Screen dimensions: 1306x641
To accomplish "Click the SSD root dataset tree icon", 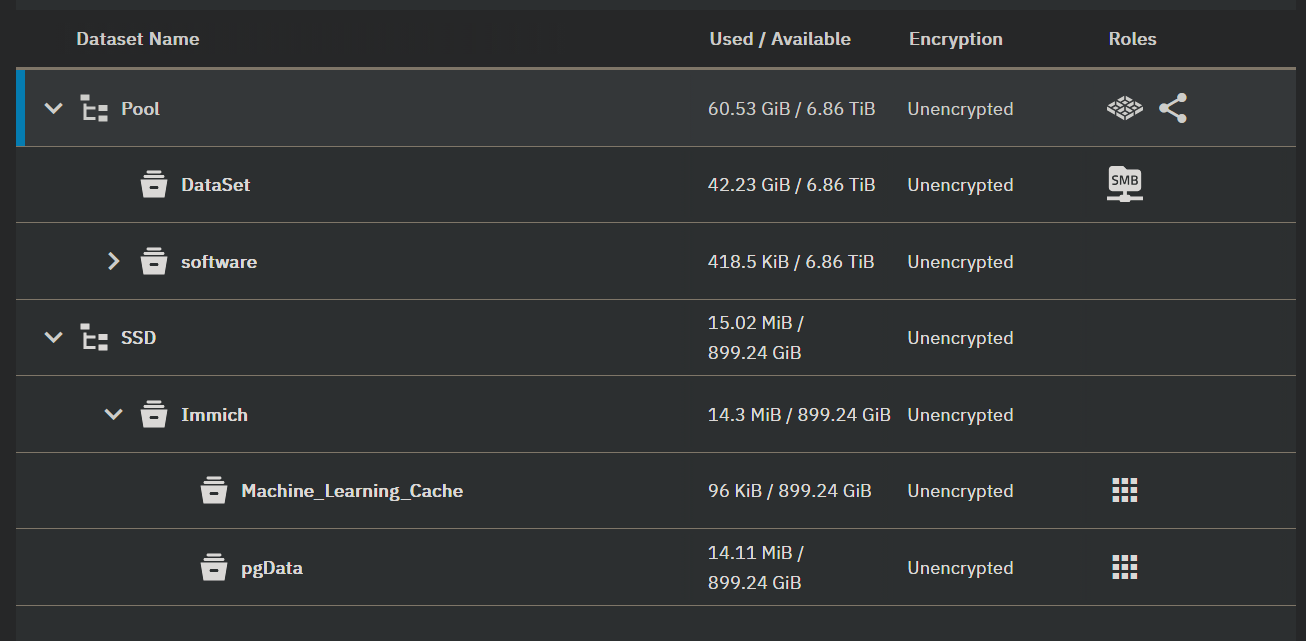I will pyautogui.click(x=95, y=338).
